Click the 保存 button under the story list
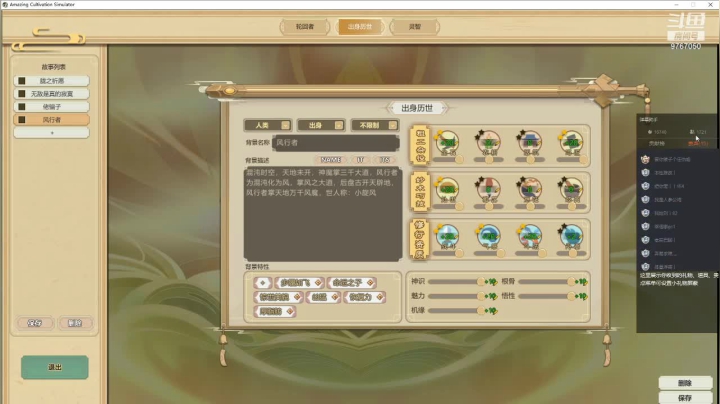The image size is (720, 404). (35, 323)
